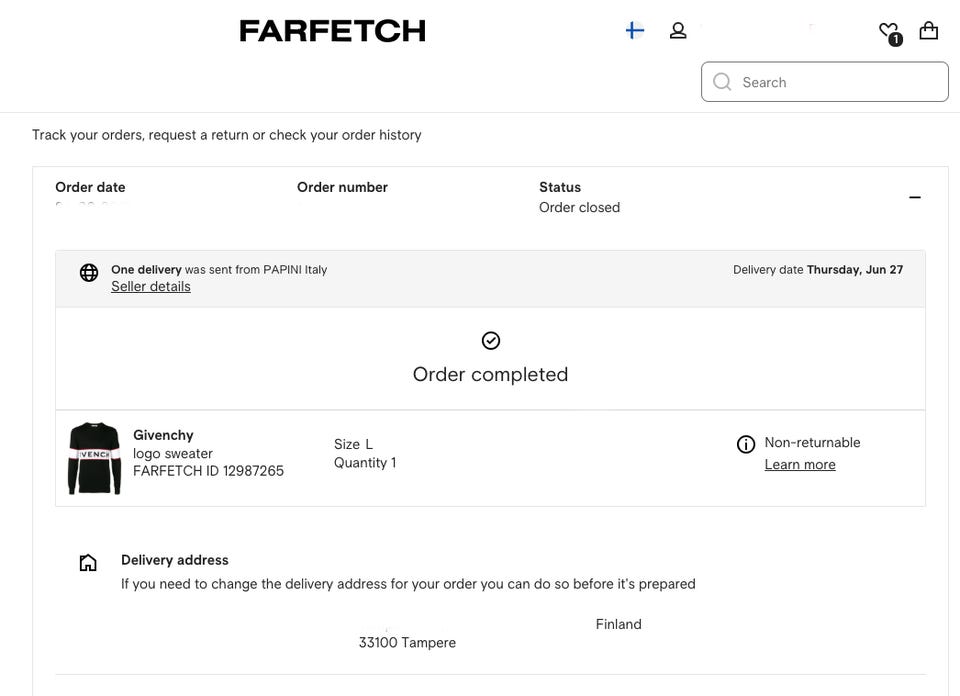This screenshot has height=696, width=960.
Task: Click the Delivery date Thursday, Jun 27 text
Action: pyautogui.click(x=818, y=270)
